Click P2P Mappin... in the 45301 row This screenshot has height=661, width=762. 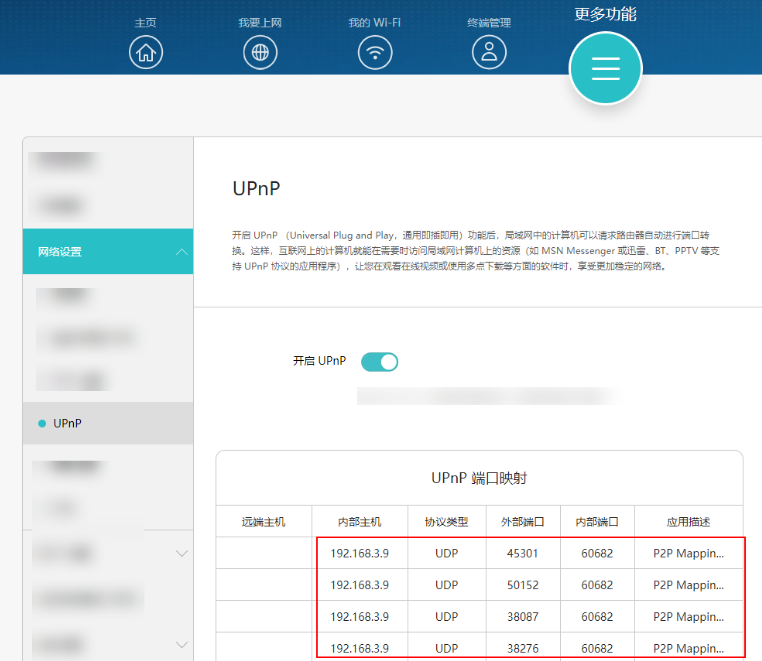(689, 554)
